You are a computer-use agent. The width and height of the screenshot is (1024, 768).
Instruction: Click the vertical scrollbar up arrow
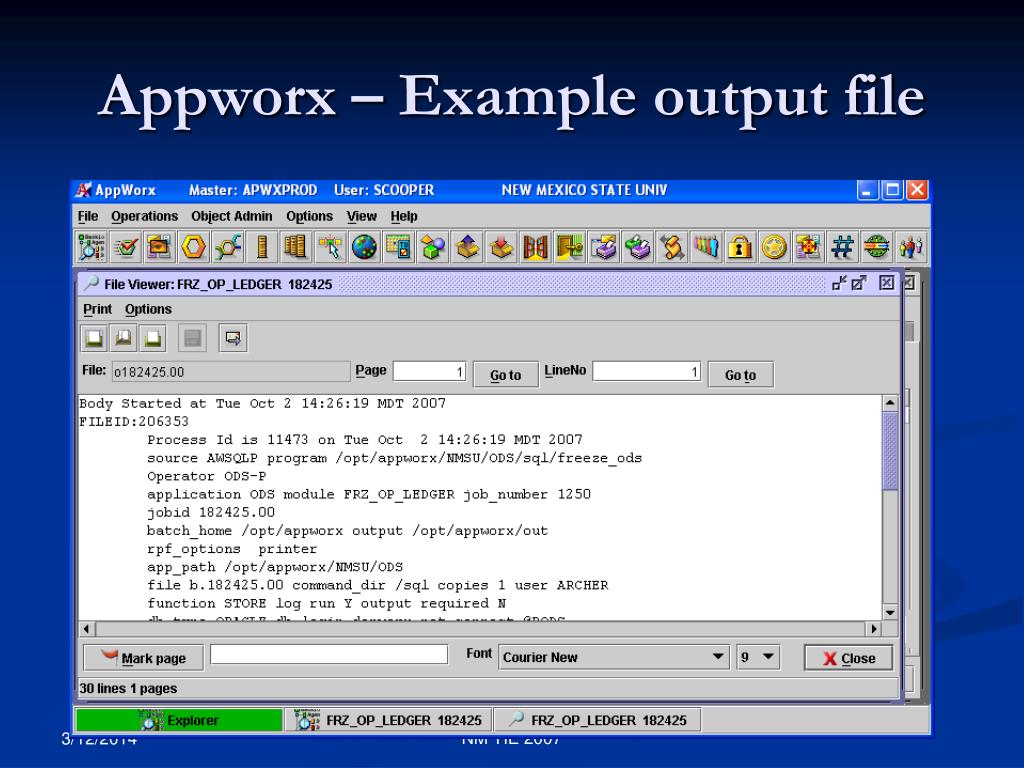click(x=890, y=403)
